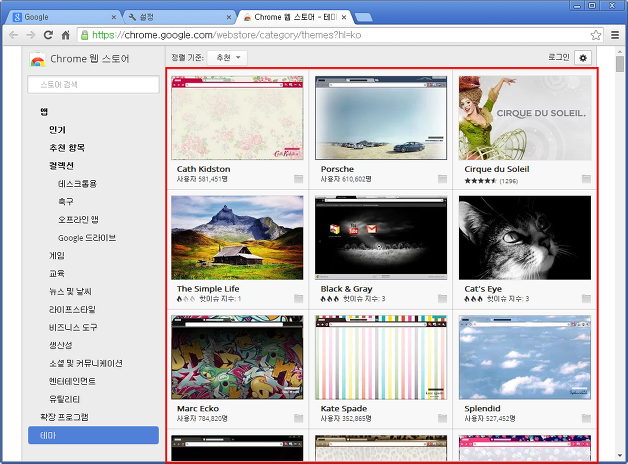Go back with the browser back arrow
This screenshot has height=464, width=628.
(13, 35)
